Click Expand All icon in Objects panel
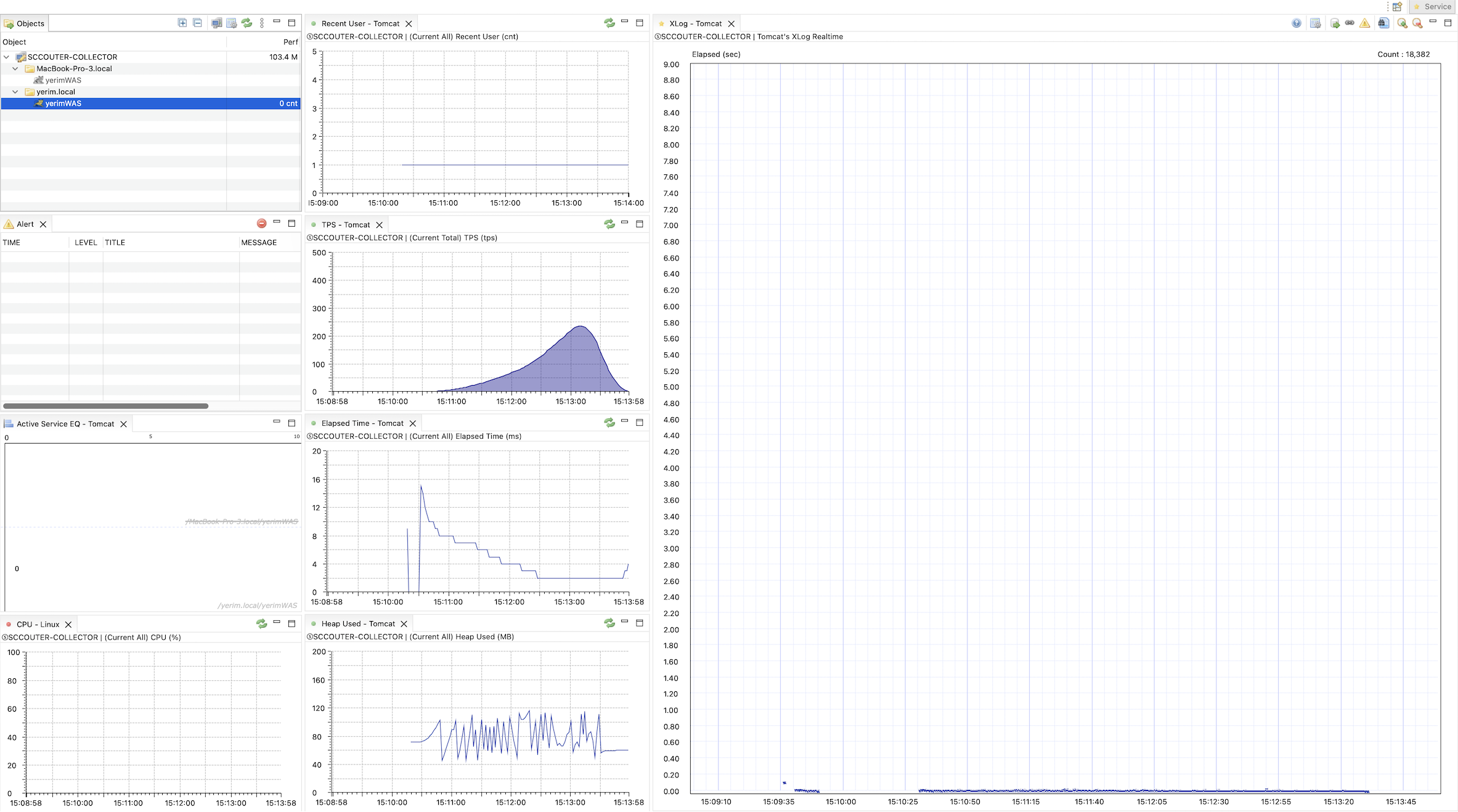Screen dimensions: 1458x812 coord(182,23)
